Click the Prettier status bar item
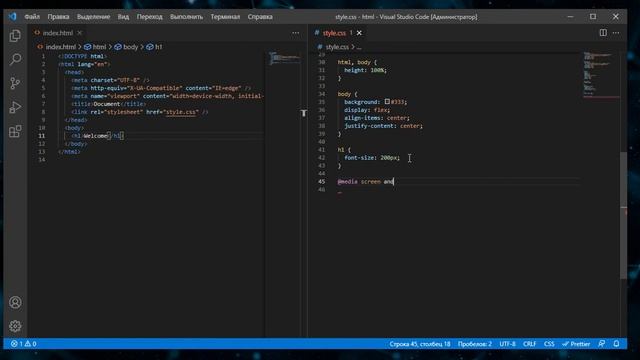 pos(576,344)
